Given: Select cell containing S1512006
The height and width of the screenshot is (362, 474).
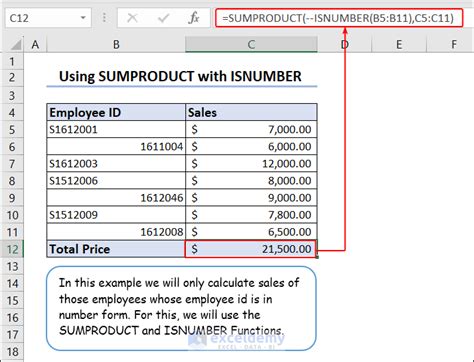Looking at the screenshot, I should [116, 181].
